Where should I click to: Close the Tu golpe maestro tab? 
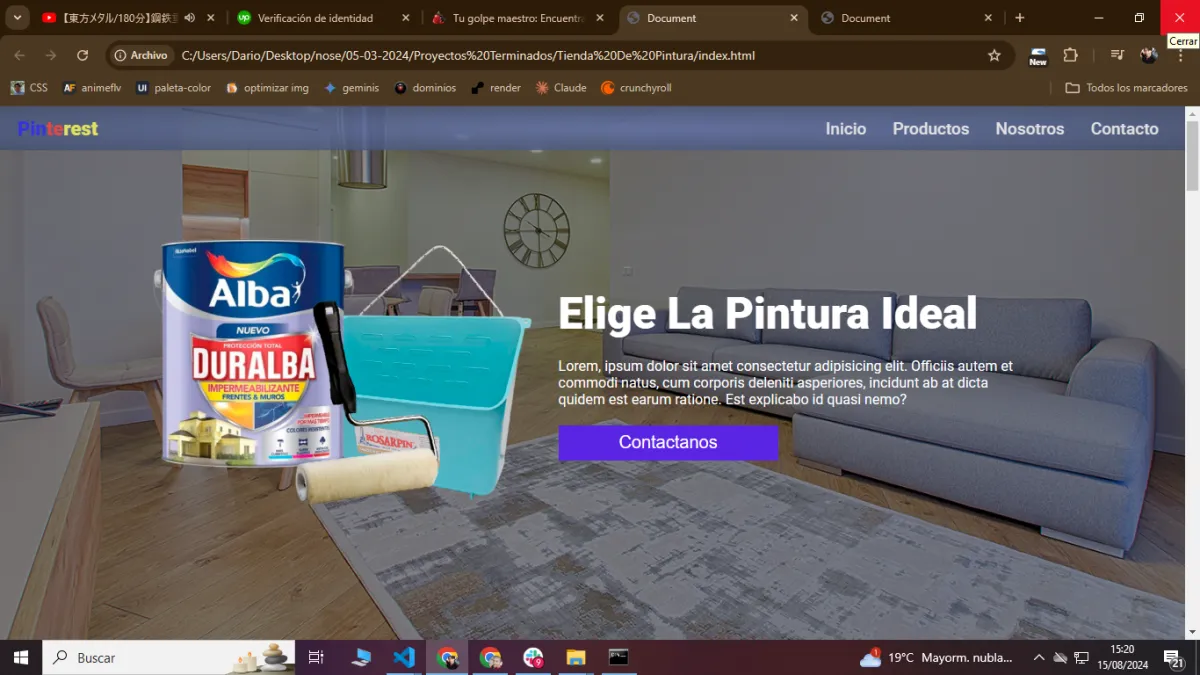[x=600, y=18]
